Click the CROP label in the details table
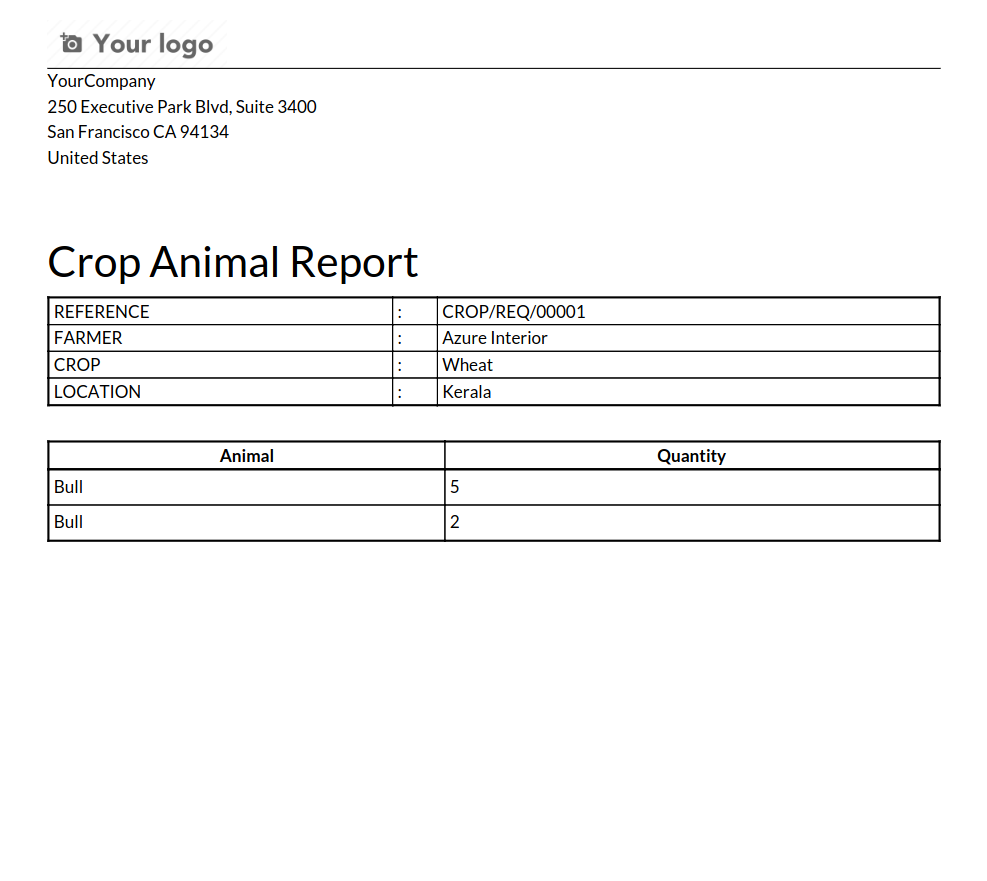The image size is (987, 881). click(77, 365)
